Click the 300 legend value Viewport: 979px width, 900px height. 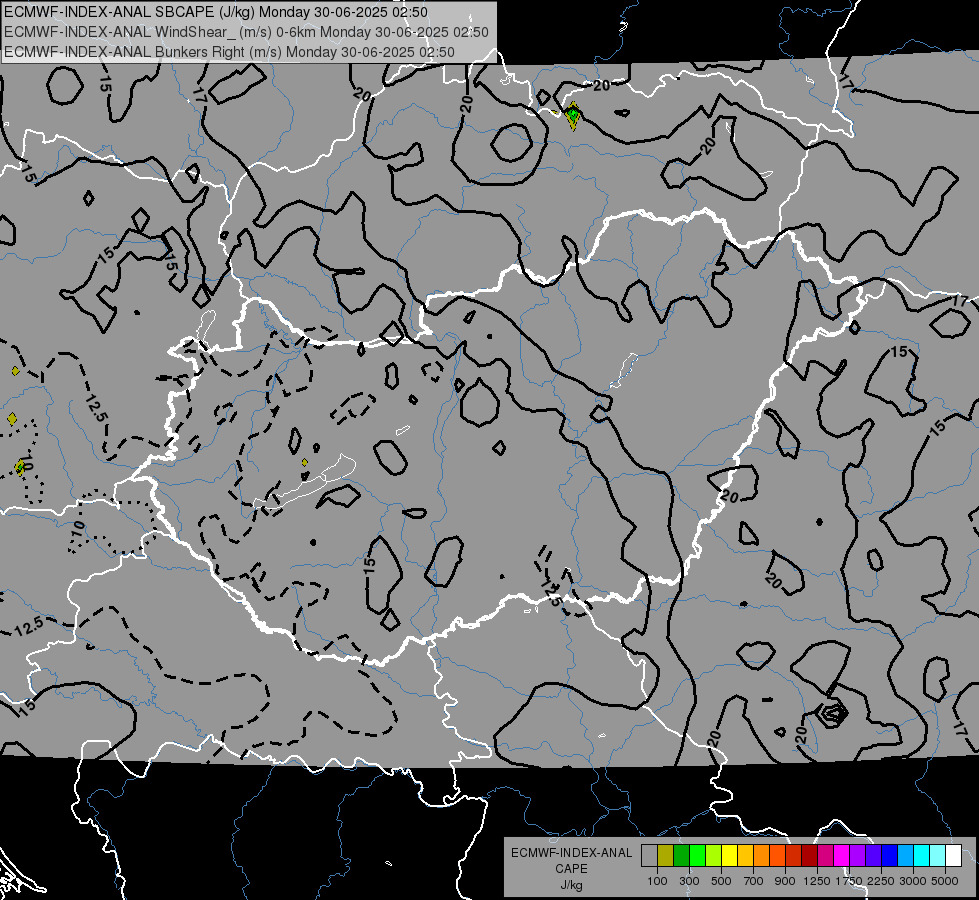[x=689, y=881]
